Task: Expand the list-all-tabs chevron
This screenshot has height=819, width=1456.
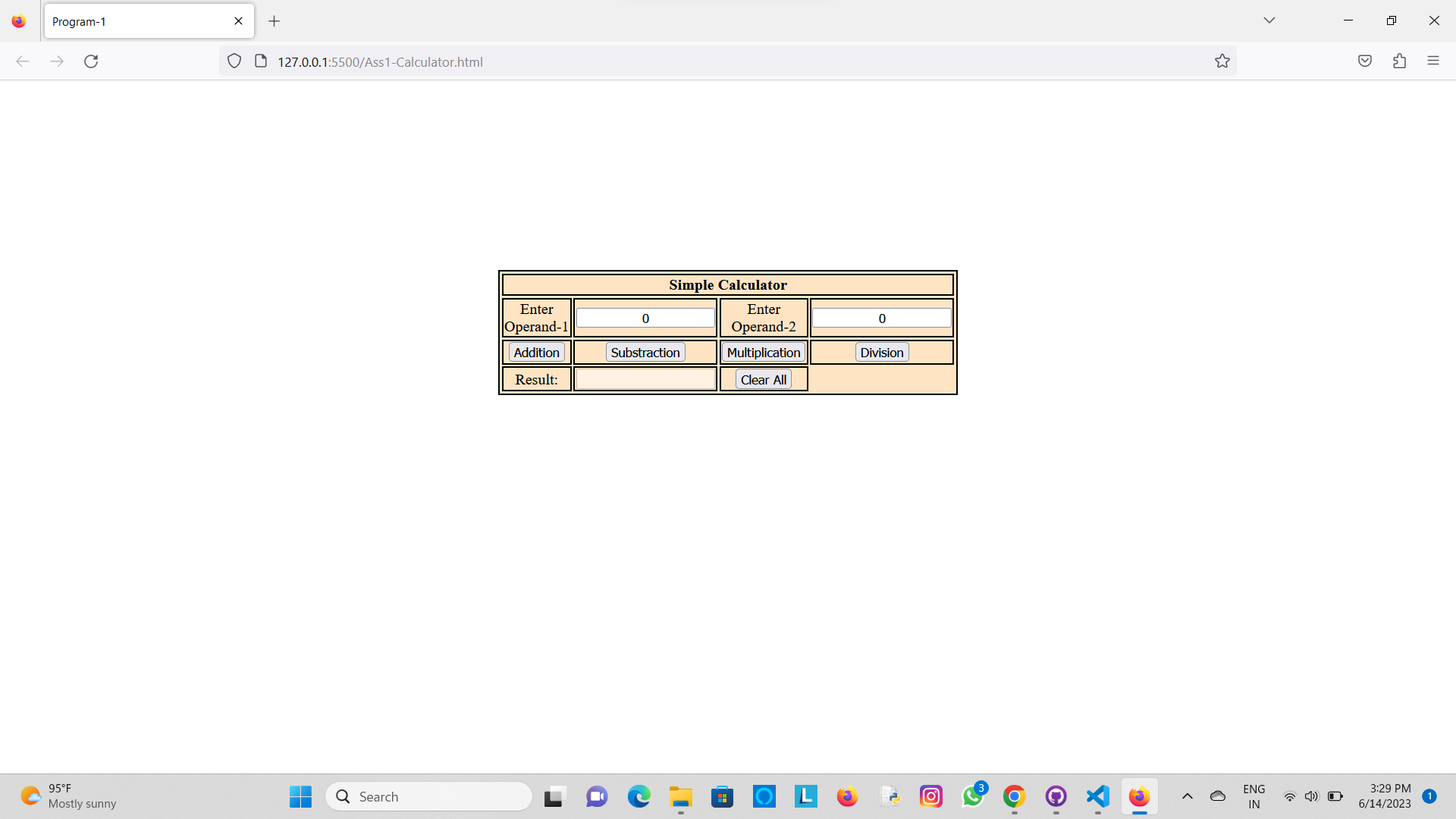Action: pyautogui.click(x=1269, y=20)
